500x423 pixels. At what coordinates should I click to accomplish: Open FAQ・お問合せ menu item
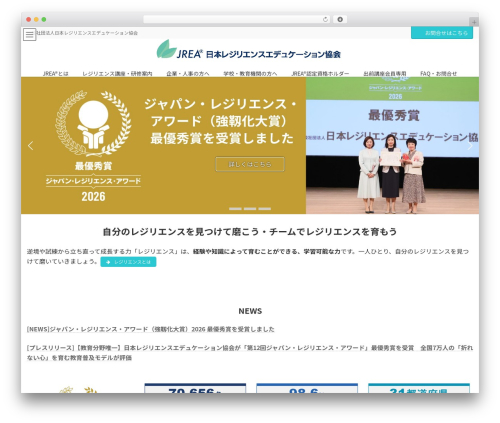(438, 73)
